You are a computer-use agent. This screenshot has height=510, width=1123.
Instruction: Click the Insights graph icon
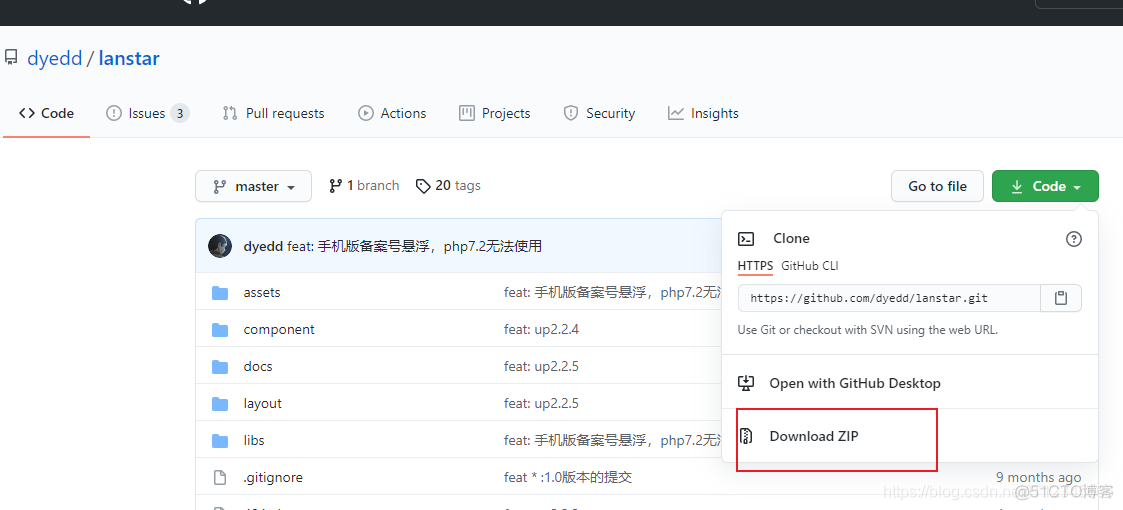pyautogui.click(x=675, y=113)
